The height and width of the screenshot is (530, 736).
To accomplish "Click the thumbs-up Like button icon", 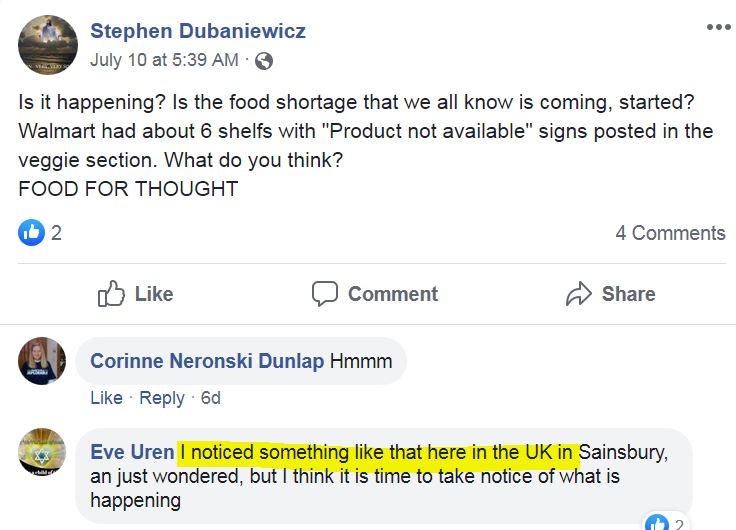I will click(x=111, y=294).
